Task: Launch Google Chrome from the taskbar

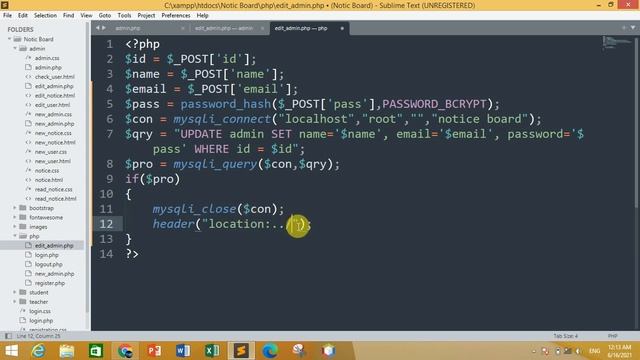Action: click(125, 351)
